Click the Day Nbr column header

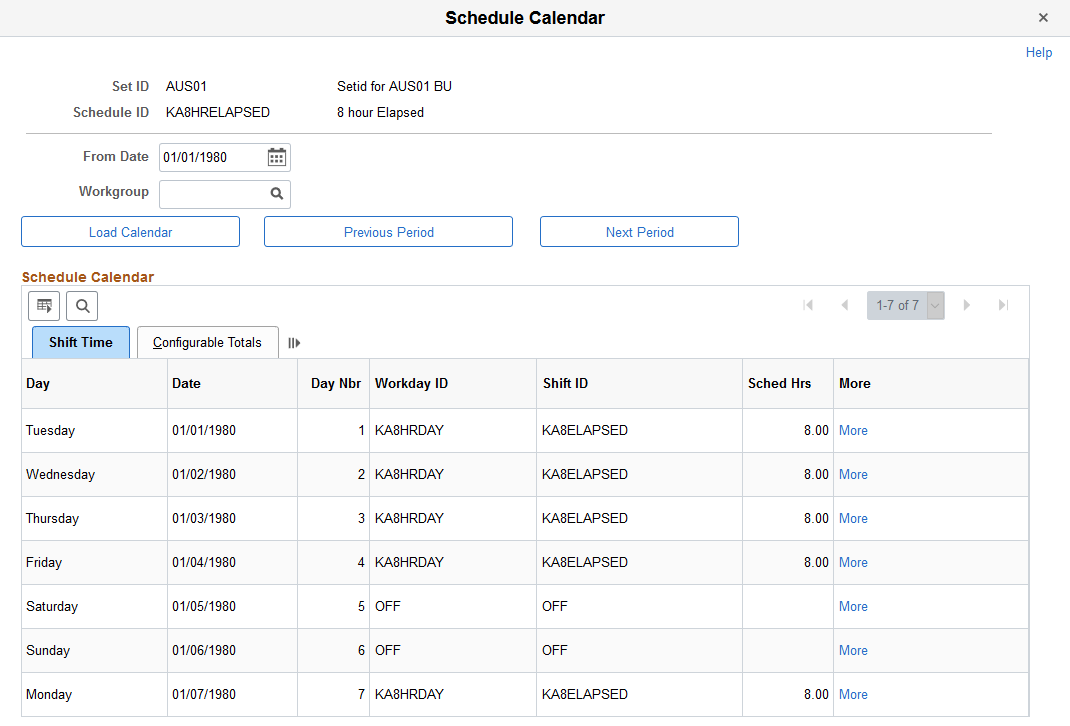click(x=334, y=383)
